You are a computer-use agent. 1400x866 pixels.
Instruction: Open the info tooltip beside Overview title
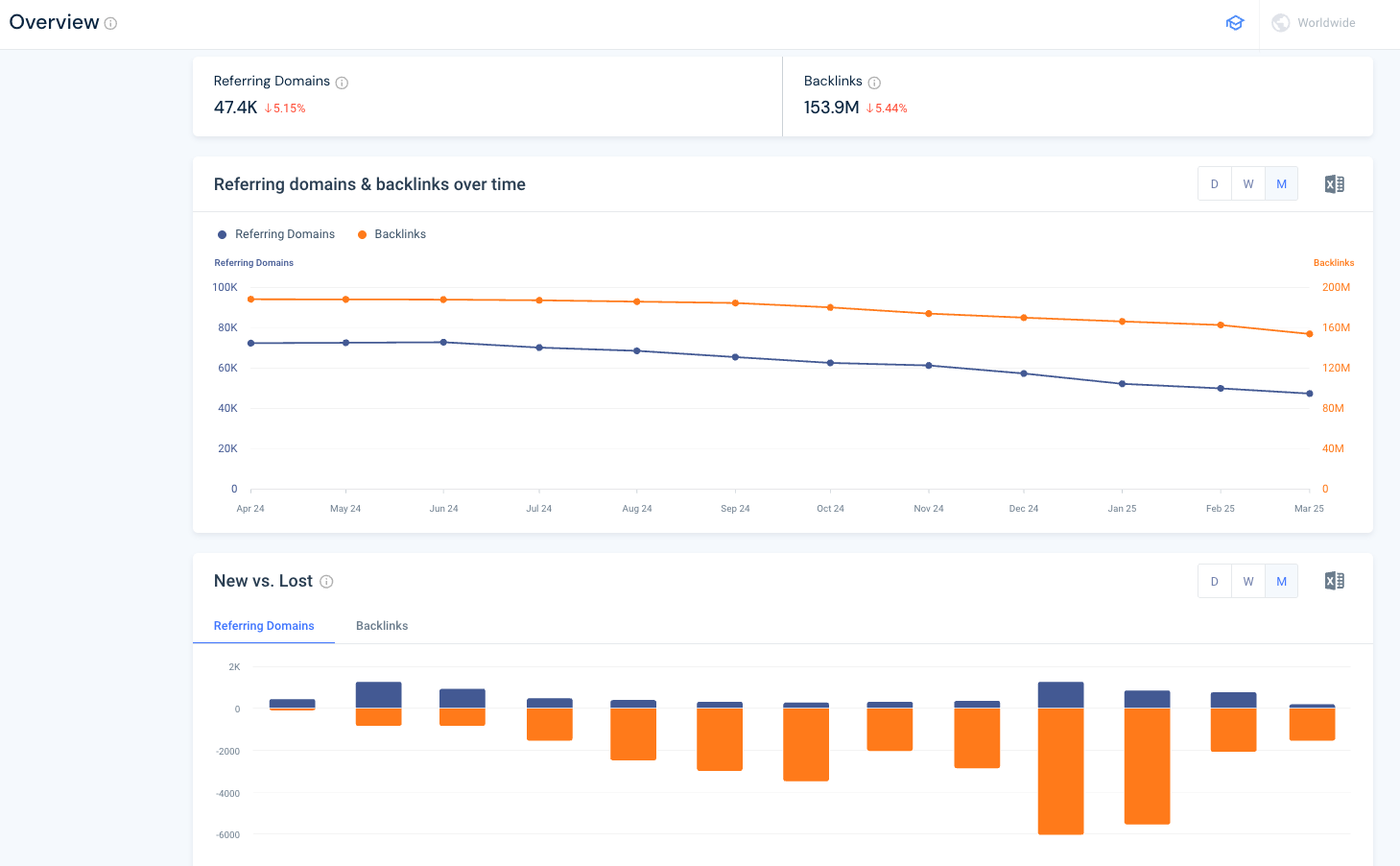[x=112, y=22]
